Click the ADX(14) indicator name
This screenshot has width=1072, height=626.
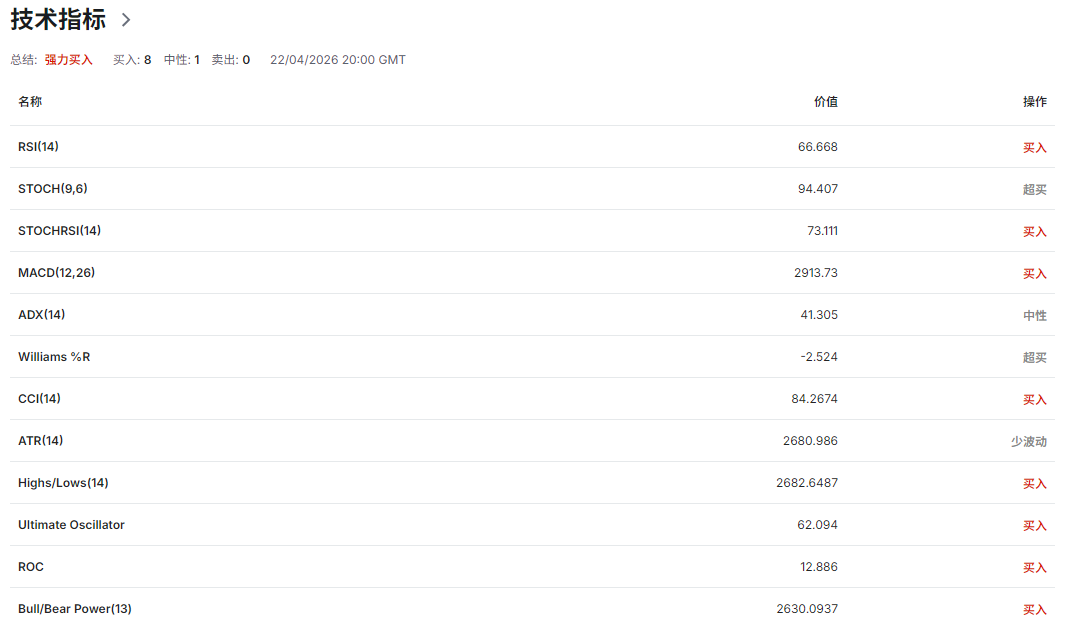(x=41, y=315)
